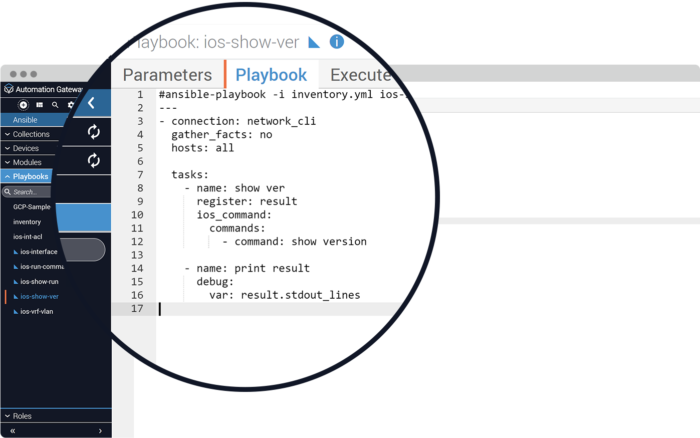Collapse sidebar with double-left chevron
Image resolution: width=700 pixels, height=438 pixels.
12,430
